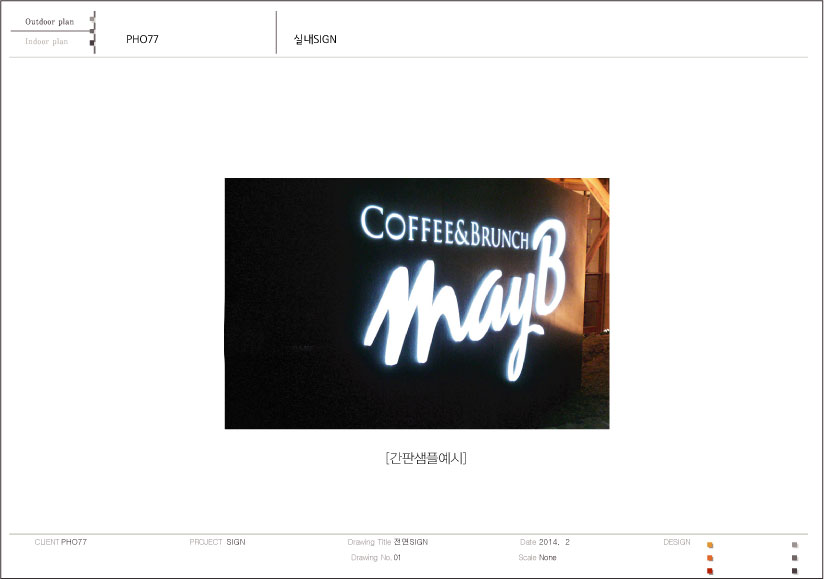The image size is (824, 579).
Task: Pick the light orange color swatch
Action: tap(710, 545)
